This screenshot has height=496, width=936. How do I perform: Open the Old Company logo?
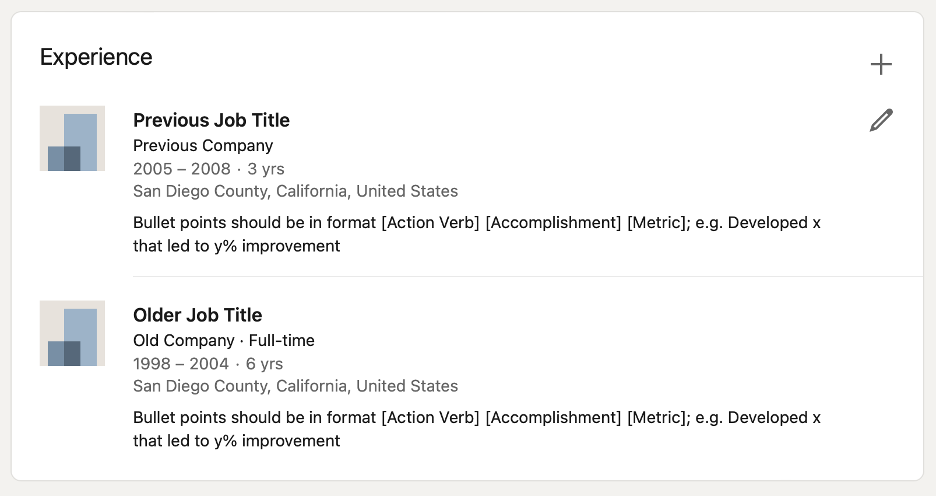tap(72, 333)
